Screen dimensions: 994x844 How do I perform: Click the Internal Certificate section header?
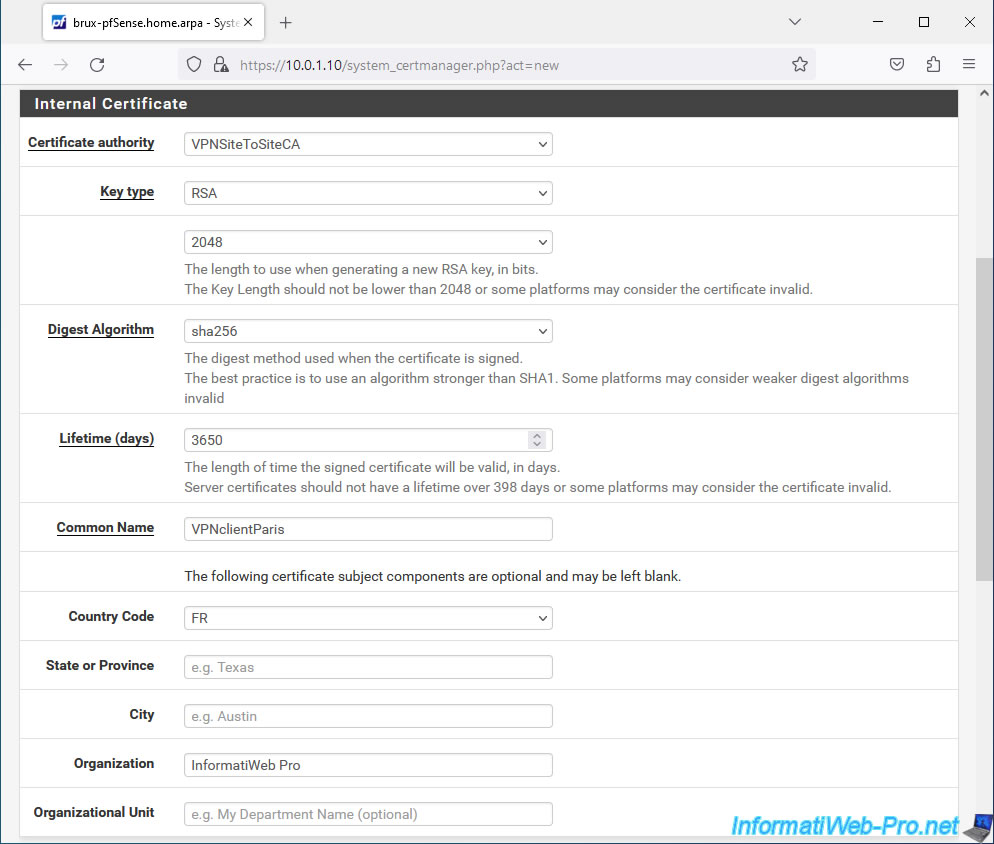click(x=489, y=103)
